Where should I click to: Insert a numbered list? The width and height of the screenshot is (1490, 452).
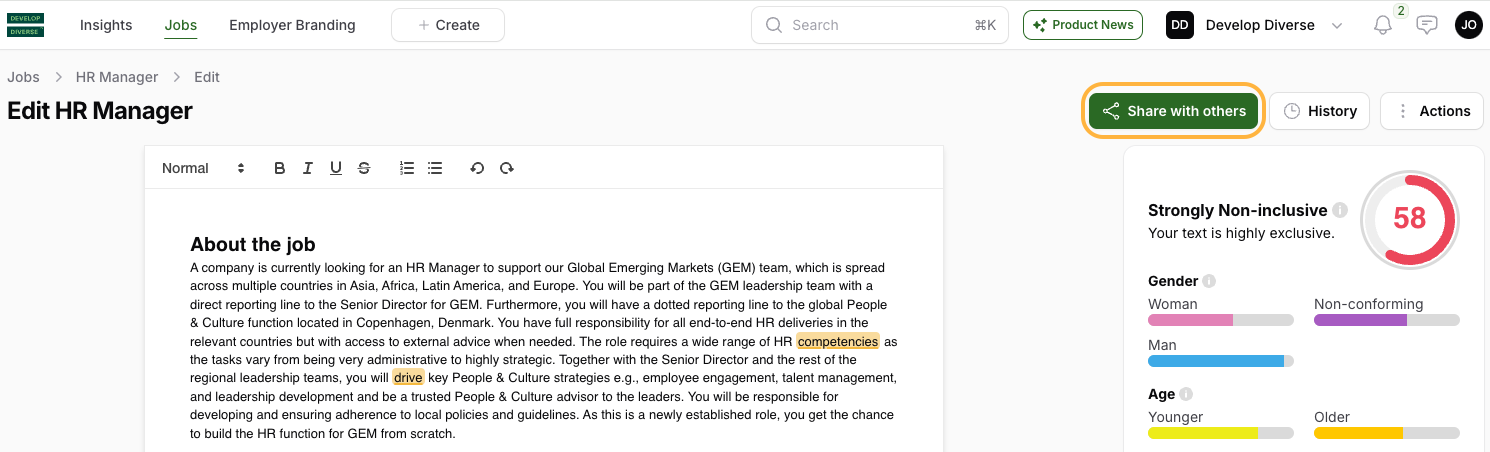point(407,168)
